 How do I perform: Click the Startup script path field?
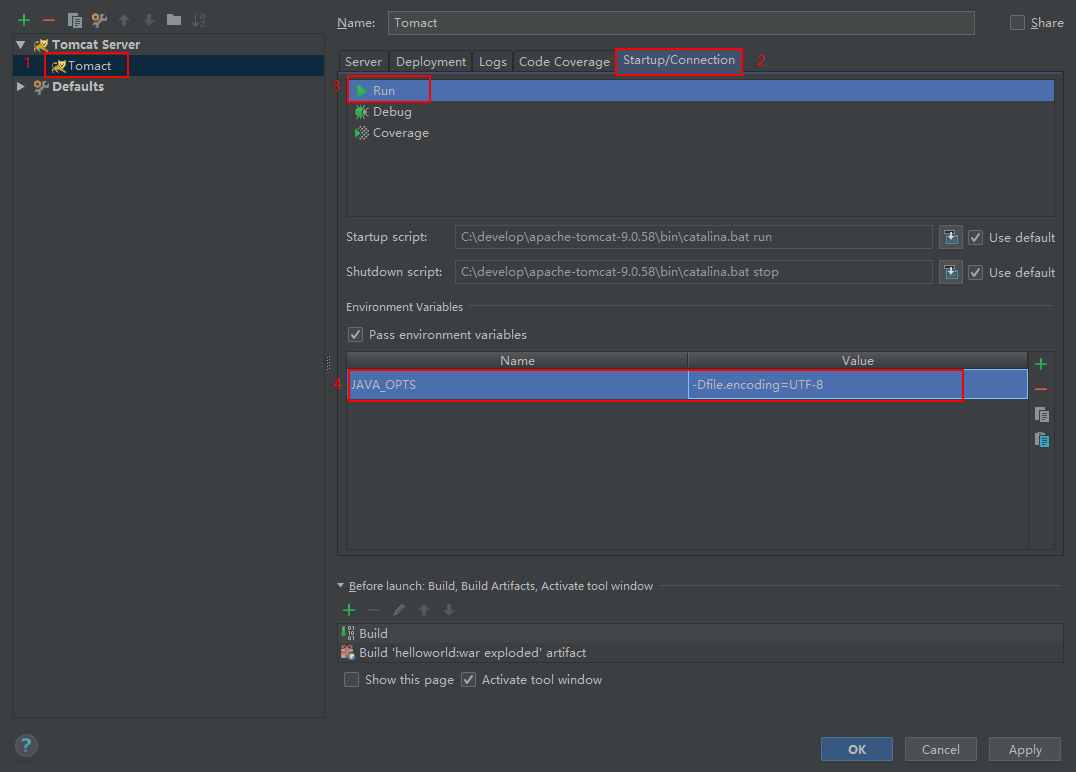point(693,237)
